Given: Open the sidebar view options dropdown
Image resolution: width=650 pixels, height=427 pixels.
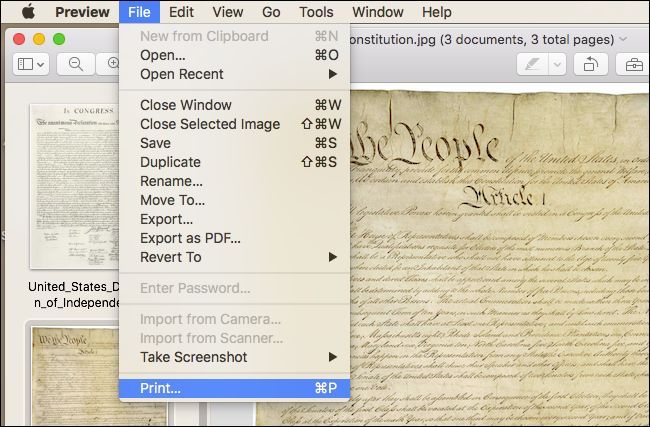Looking at the screenshot, I should point(31,64).
